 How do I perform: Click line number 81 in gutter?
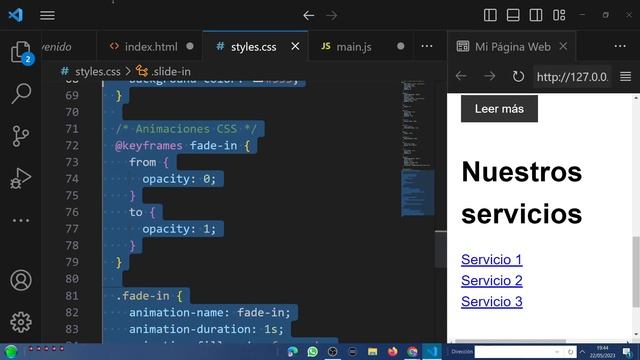(72, 296)
